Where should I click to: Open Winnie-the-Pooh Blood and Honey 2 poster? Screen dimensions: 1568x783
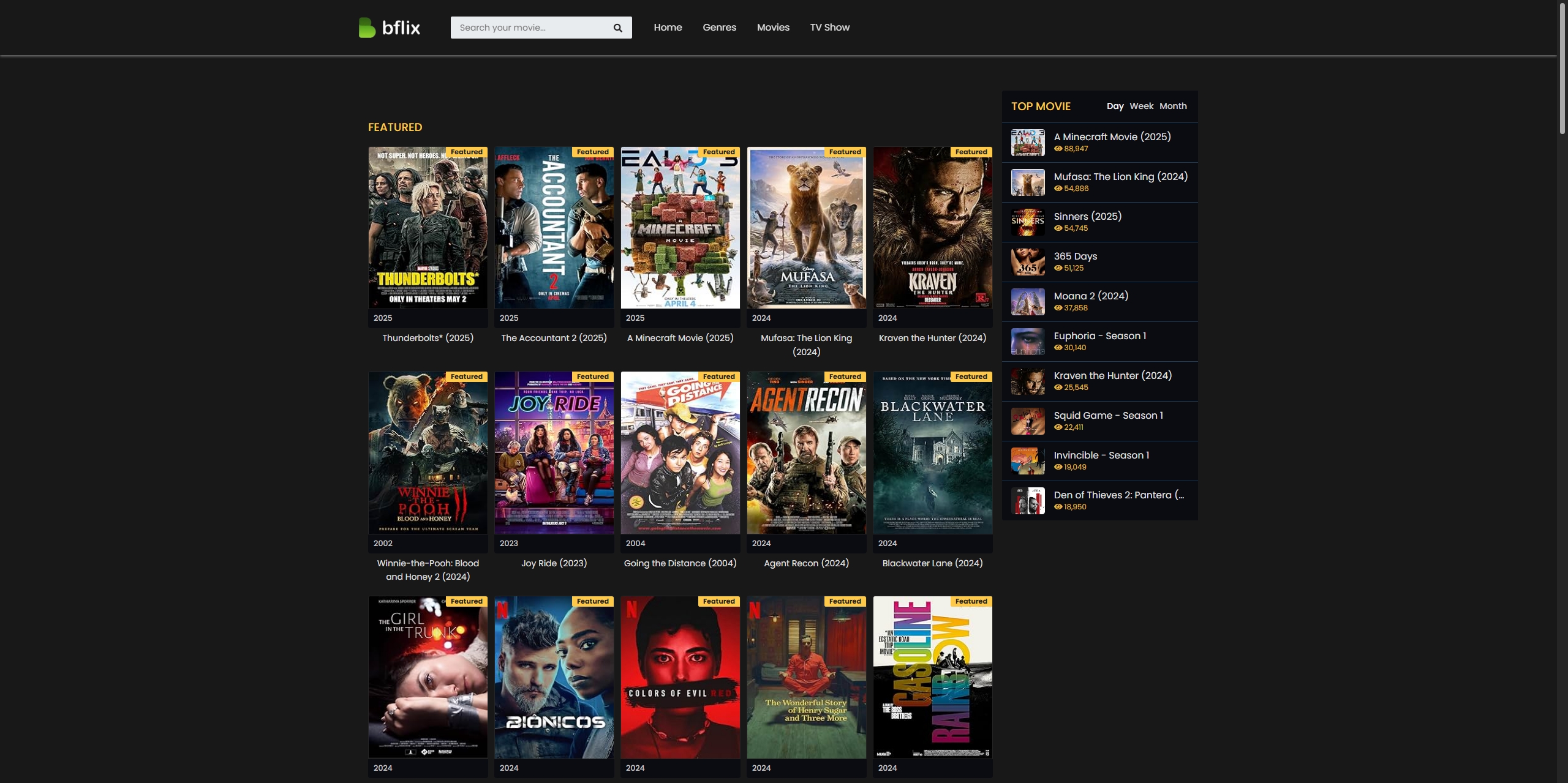point(428,452)
